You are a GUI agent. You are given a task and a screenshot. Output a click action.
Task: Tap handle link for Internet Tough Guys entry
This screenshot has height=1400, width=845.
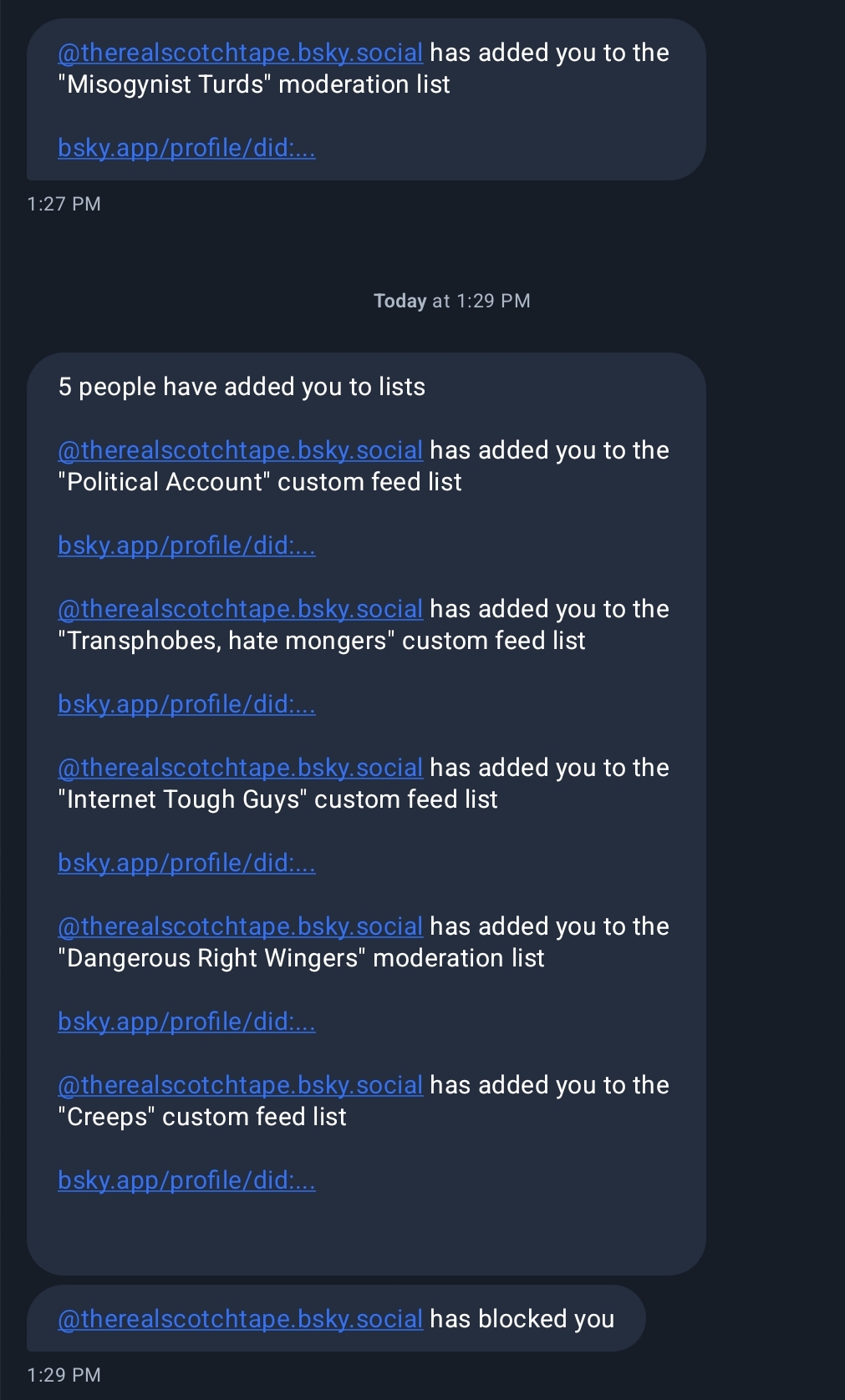click(240, 768)
